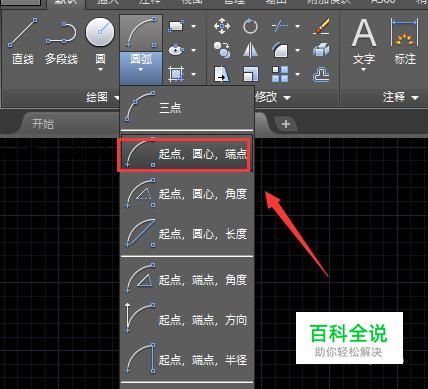Choose 起点, 端点, 方向 arc option
Screen dimensions: 428x389
click(x=187, y=319)
